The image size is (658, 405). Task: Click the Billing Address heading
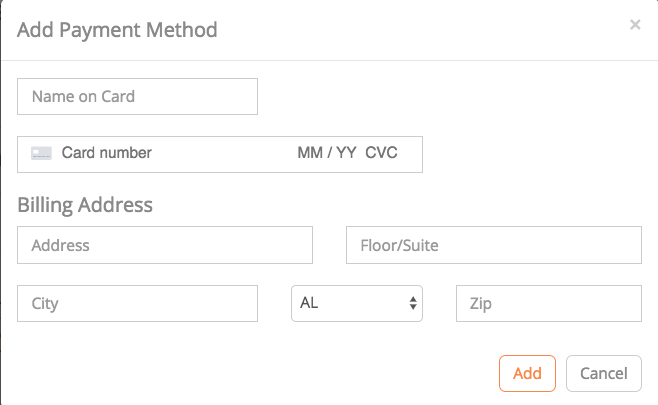[x=85, y=205]
